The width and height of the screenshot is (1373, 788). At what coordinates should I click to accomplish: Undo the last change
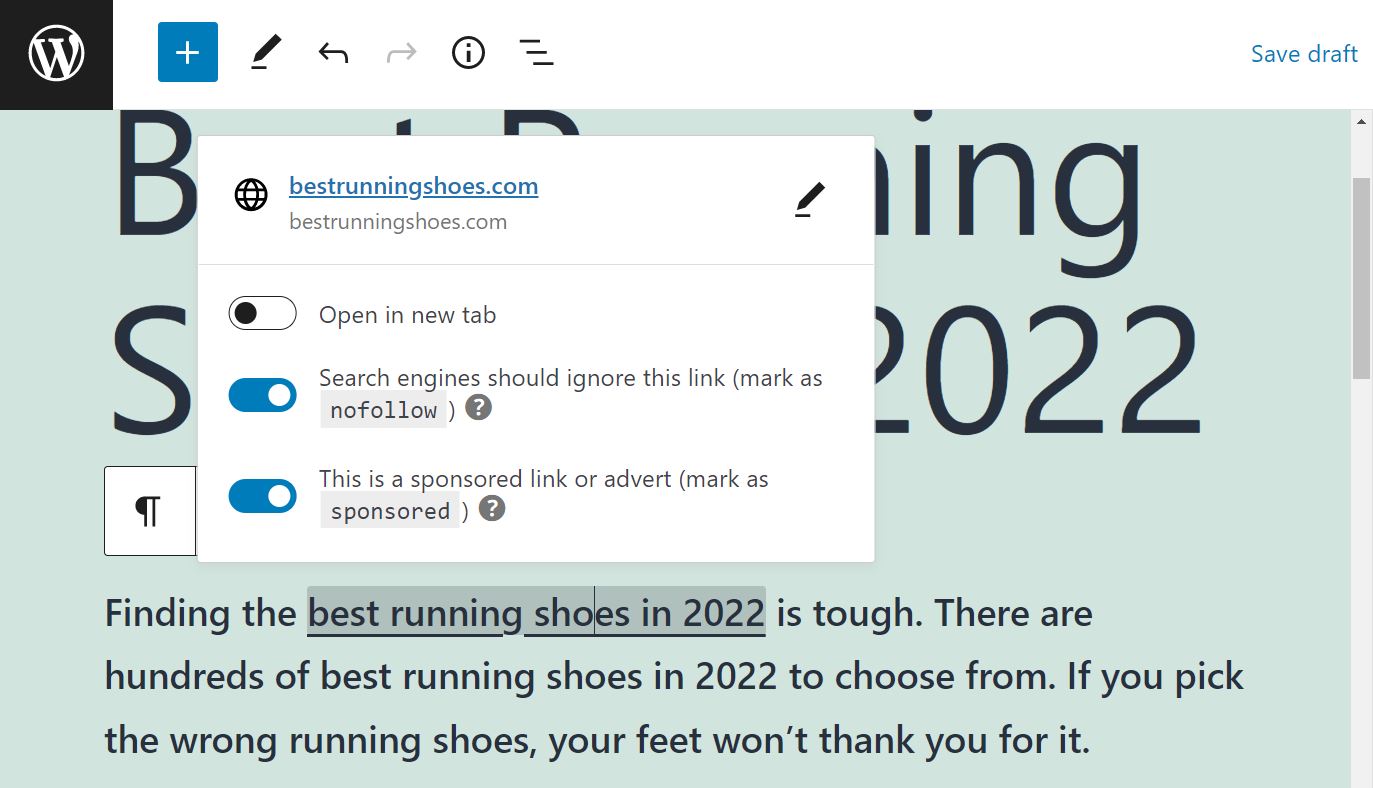click(x=331, y=52)
